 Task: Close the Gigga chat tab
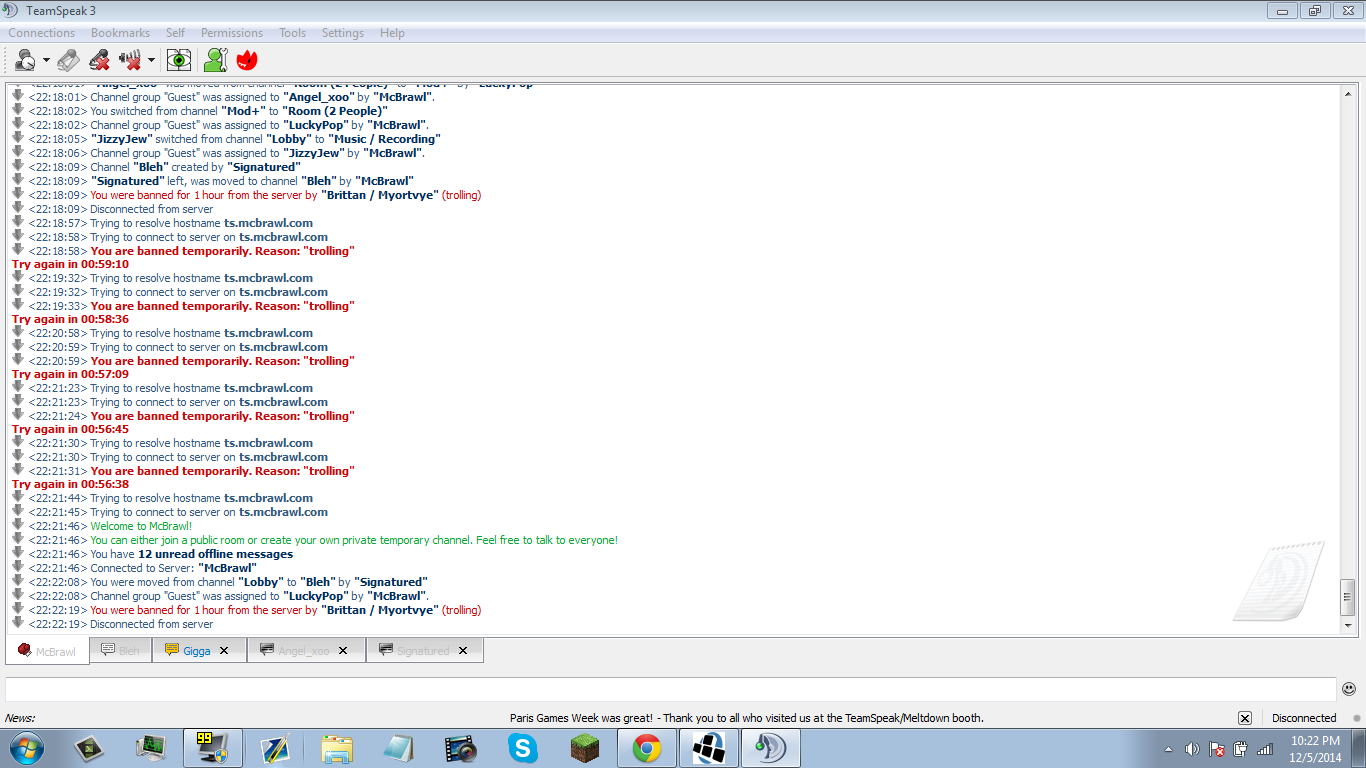pos(224,651)
